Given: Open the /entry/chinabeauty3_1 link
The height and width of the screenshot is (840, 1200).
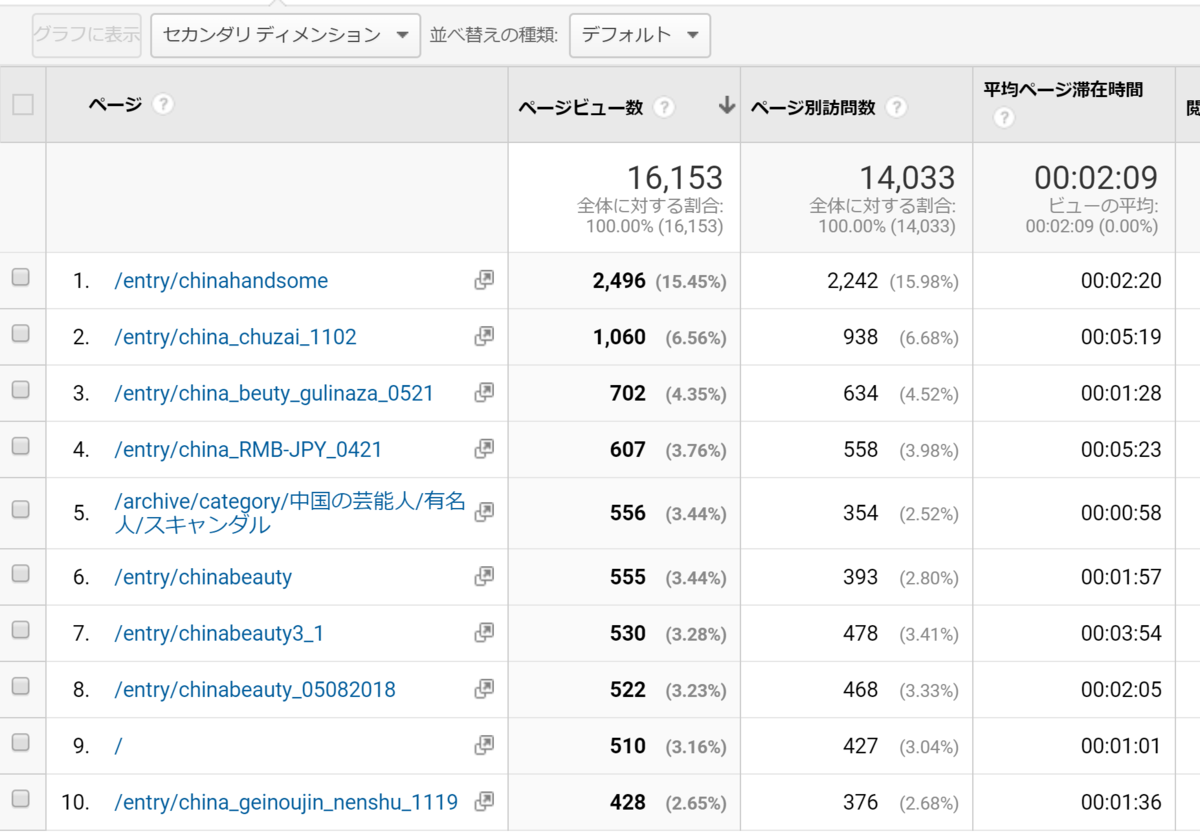Looking at the screenshot, I should [x=219, y=634].
